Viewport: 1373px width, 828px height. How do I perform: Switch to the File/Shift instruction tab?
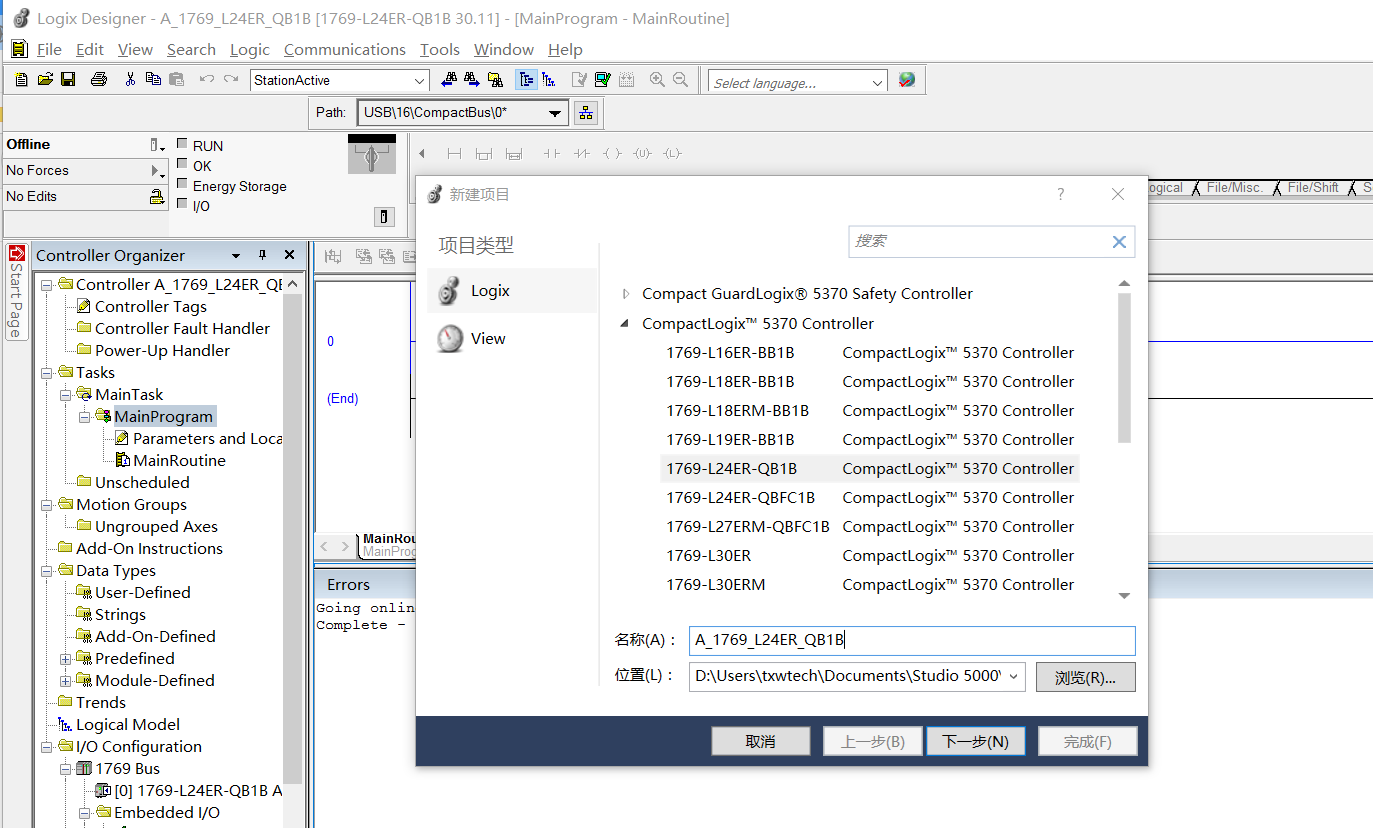coord(1313,187)
